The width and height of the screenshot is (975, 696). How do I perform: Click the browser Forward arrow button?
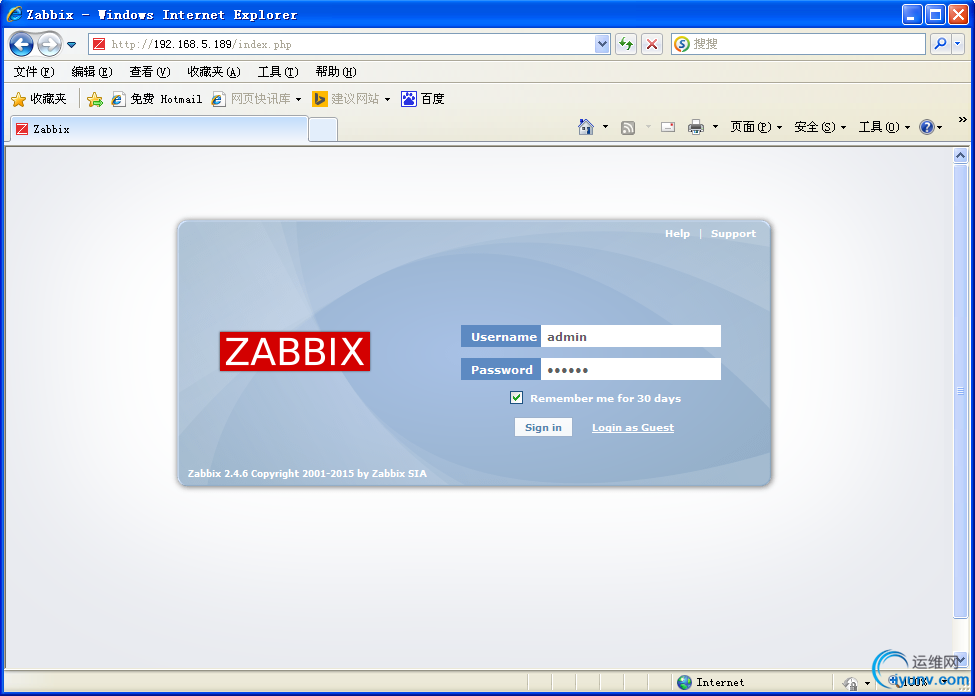(x=49, y=44)
